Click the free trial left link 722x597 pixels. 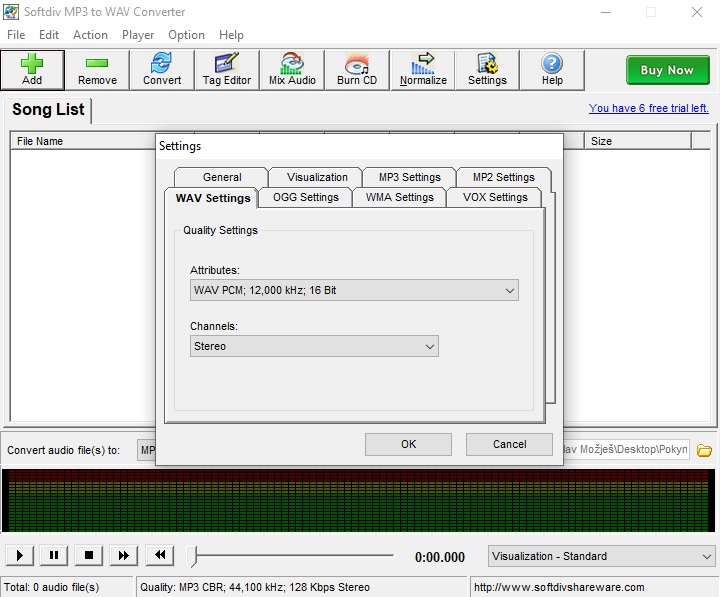coord(648,108)
